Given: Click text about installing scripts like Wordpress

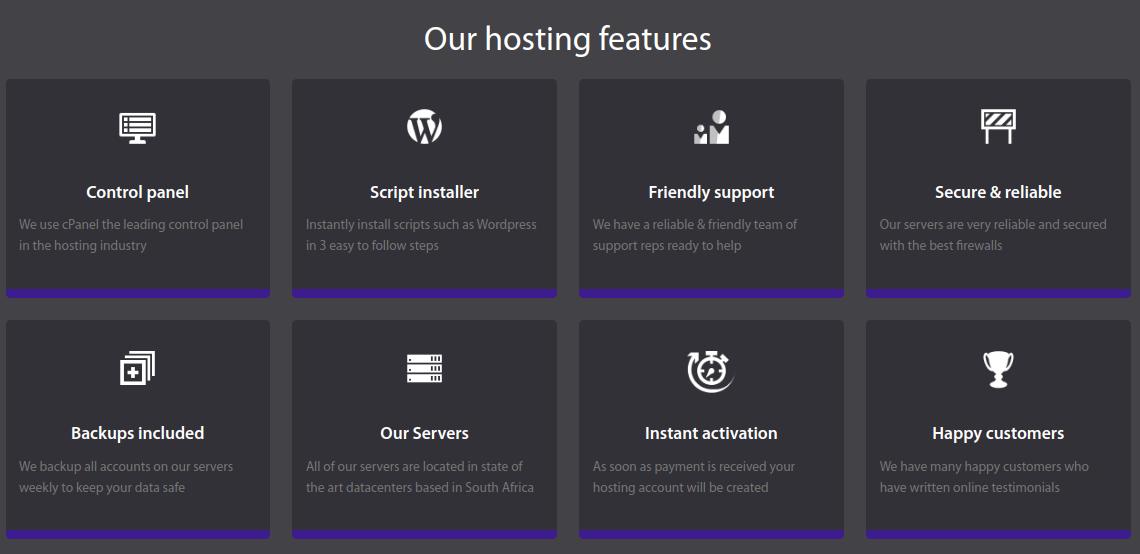Looking at the screenshot, I should pos(421,235).
